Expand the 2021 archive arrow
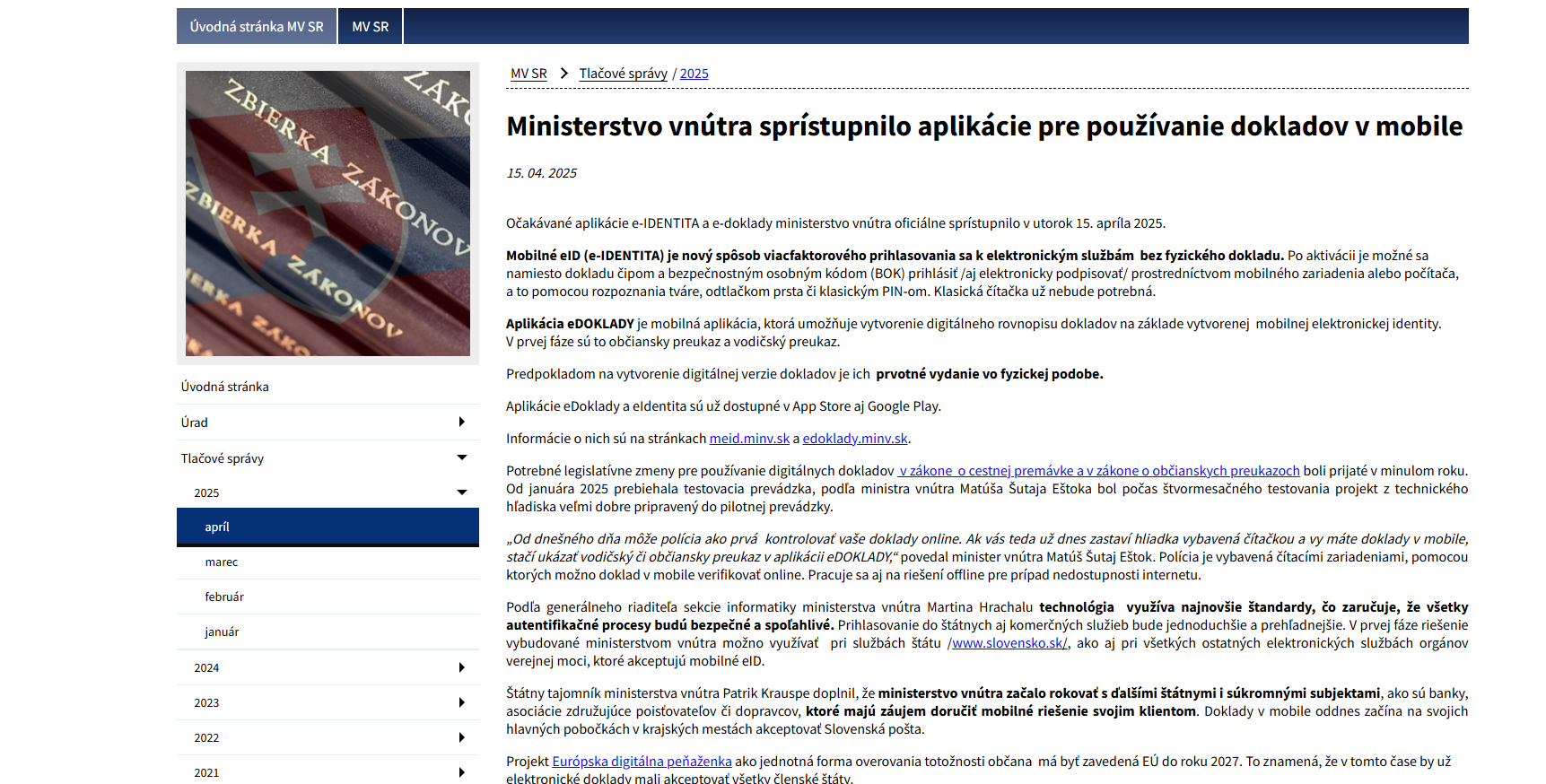The height and width of the screenshot is (784, 1546). [461, 772]
